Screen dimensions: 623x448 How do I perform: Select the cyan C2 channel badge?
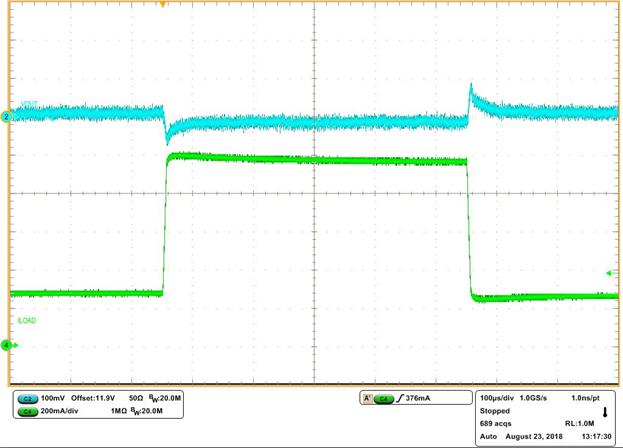pyautogui.click(x=26, y=398)
